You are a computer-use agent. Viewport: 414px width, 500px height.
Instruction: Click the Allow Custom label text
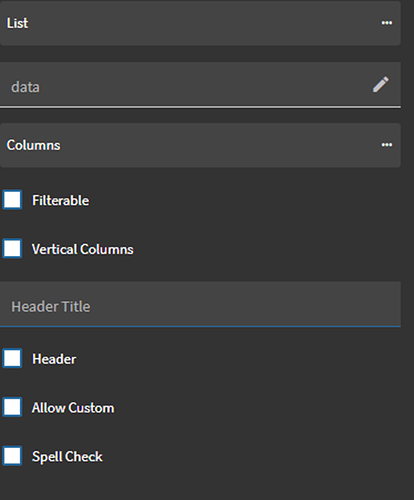[73, 408]
